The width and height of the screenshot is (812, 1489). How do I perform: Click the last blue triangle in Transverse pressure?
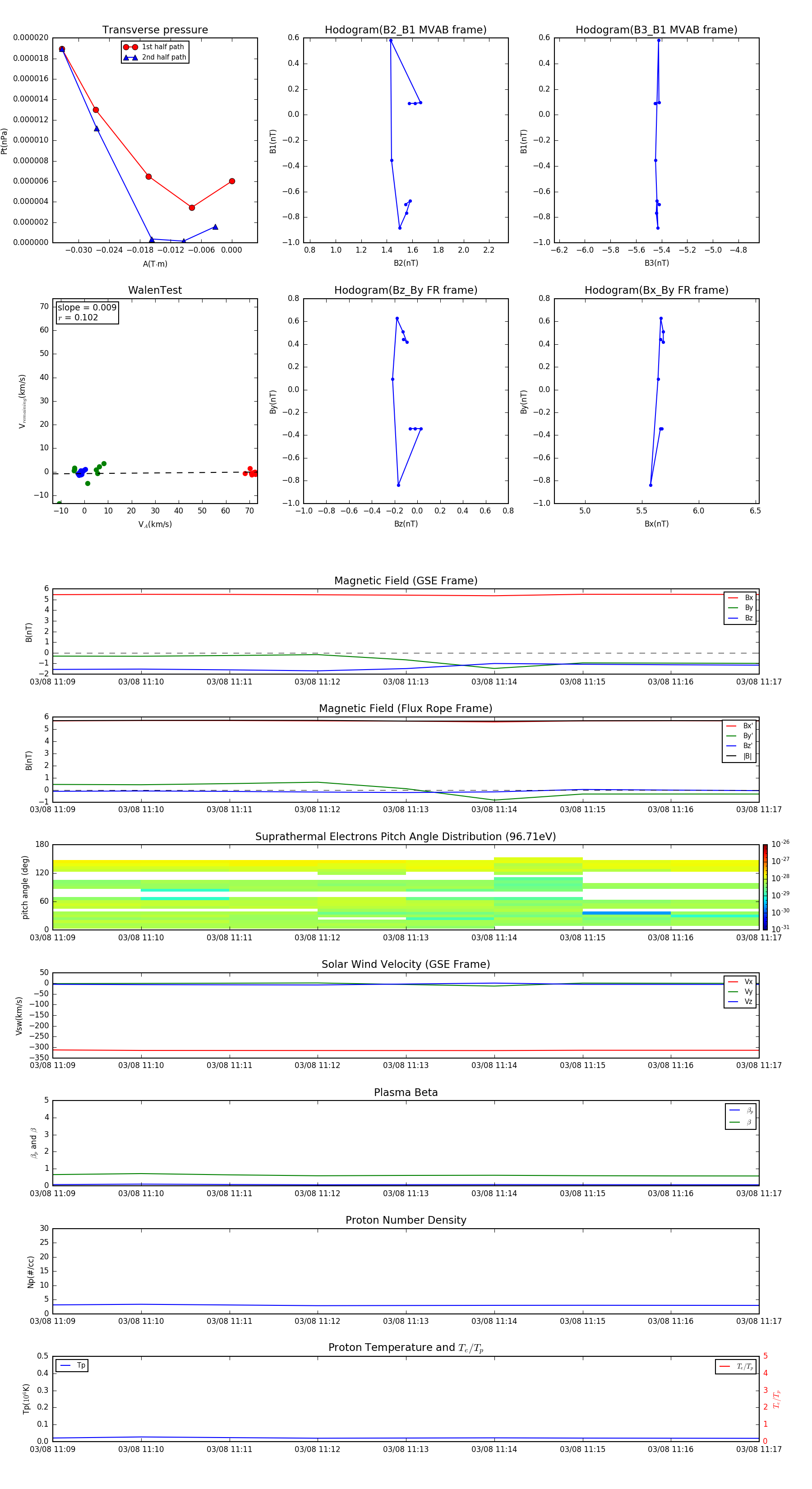pos(215,227)
